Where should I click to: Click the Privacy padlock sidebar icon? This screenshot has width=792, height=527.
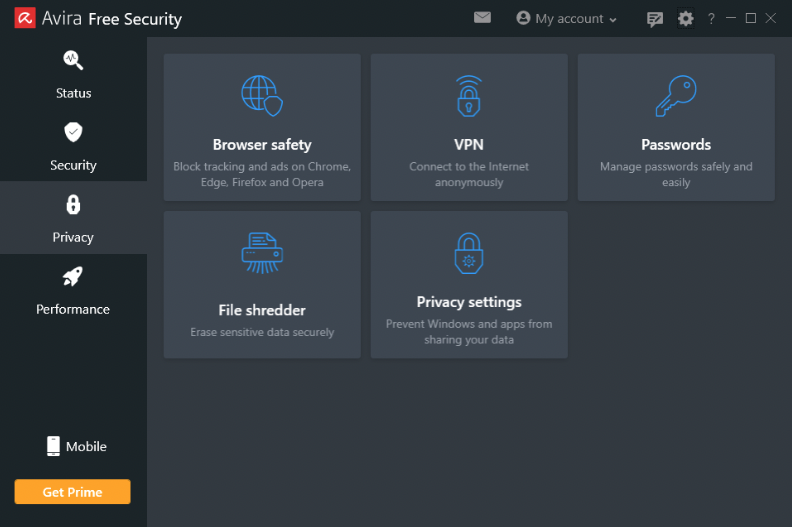(73, 205)
